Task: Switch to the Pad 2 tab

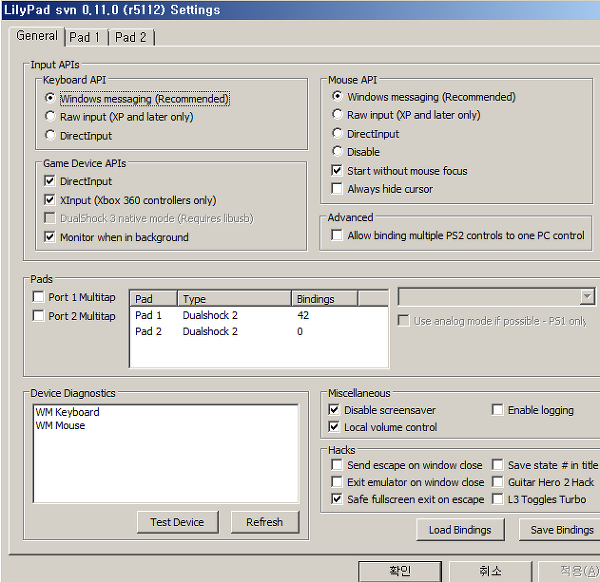Action: click(131, 37)
